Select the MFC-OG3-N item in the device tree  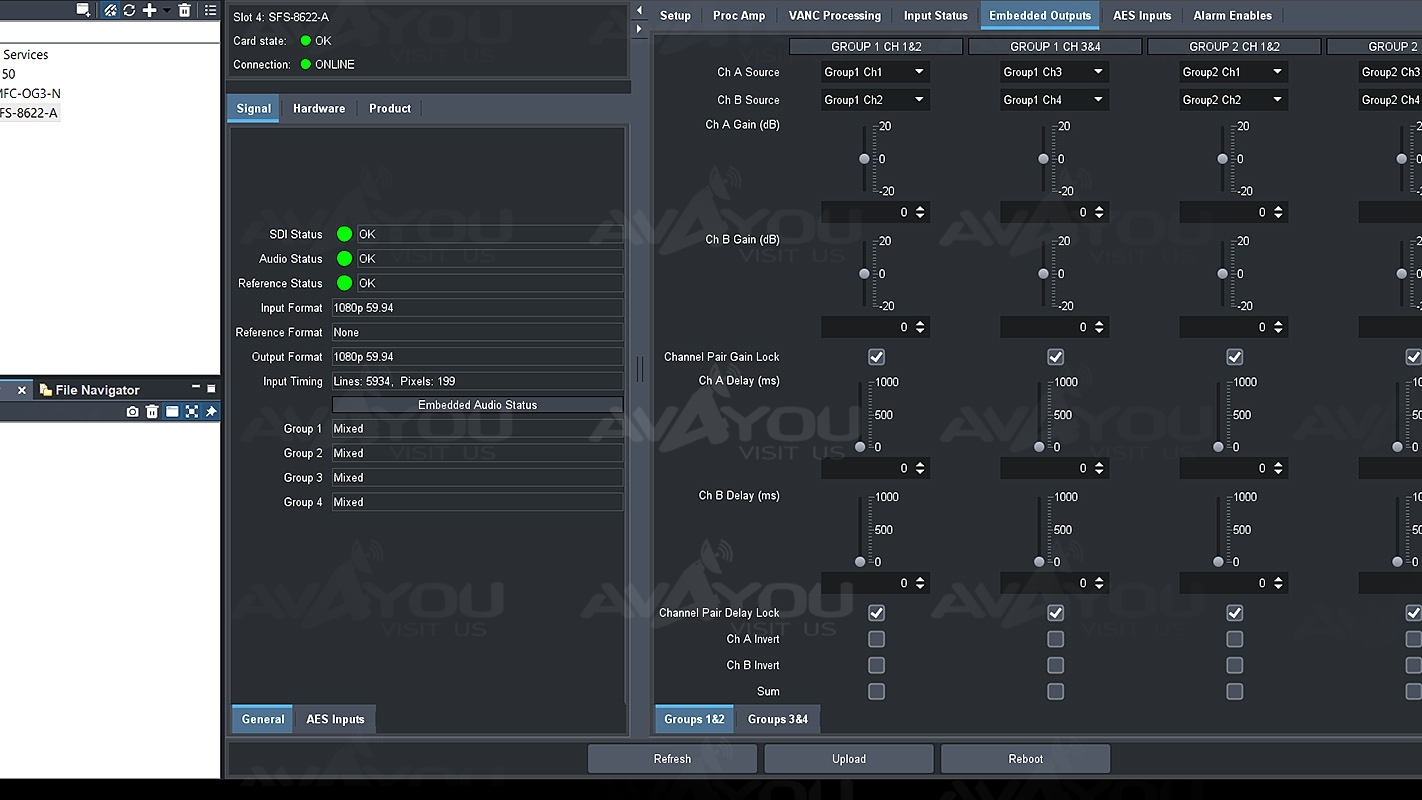tap(30, 93)
